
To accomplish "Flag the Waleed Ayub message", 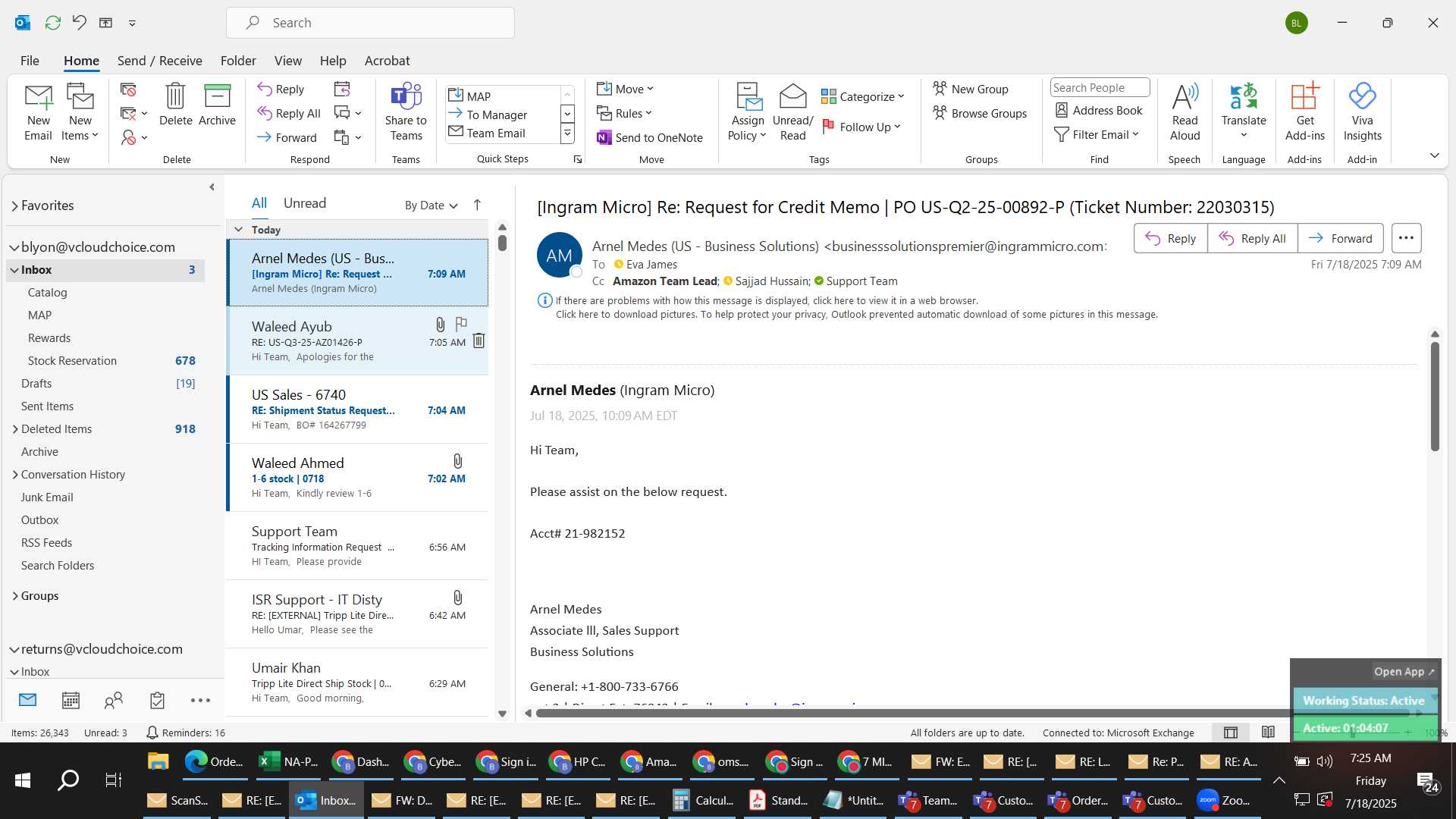I will point(461,325).
